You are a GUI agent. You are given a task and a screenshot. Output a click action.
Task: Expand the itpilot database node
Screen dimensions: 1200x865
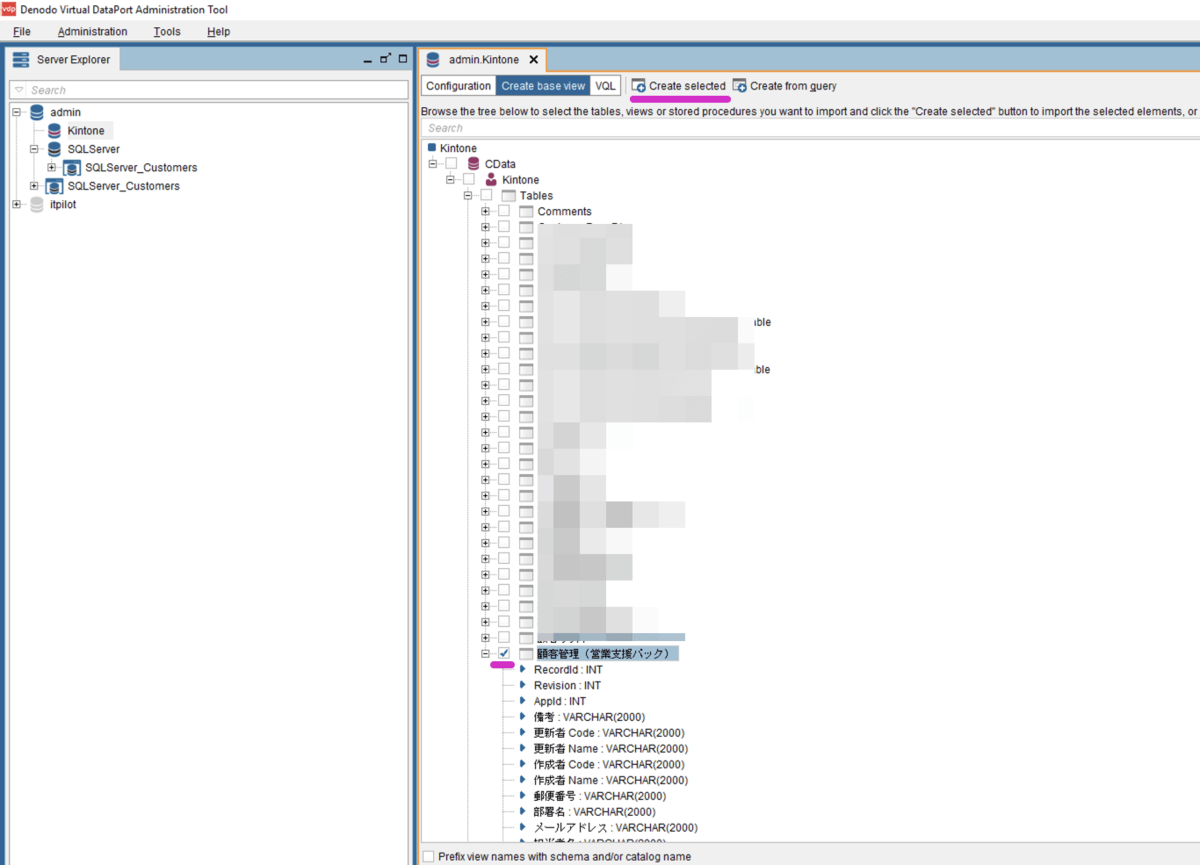point(17,204)
